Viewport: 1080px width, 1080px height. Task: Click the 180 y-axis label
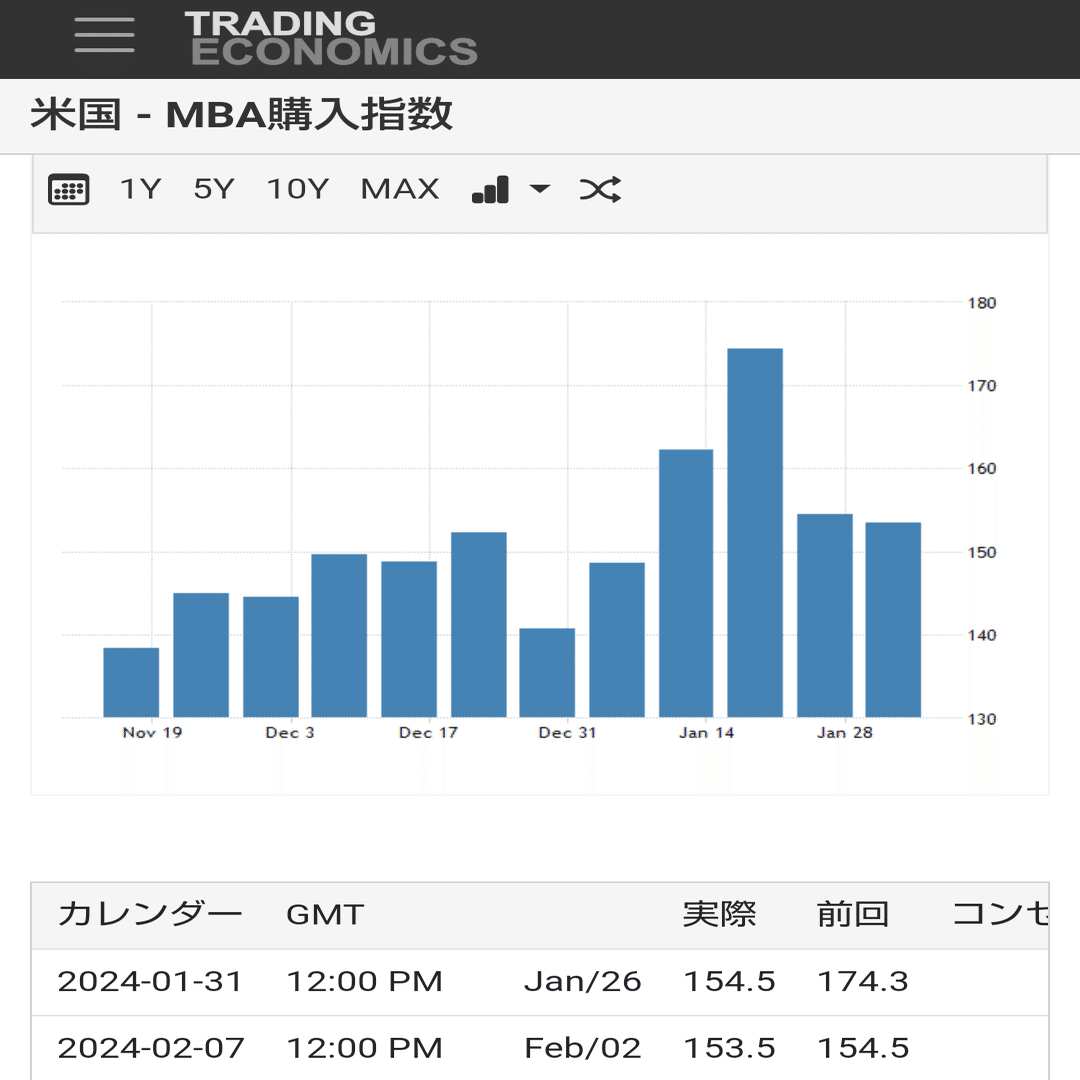(982, 303)
